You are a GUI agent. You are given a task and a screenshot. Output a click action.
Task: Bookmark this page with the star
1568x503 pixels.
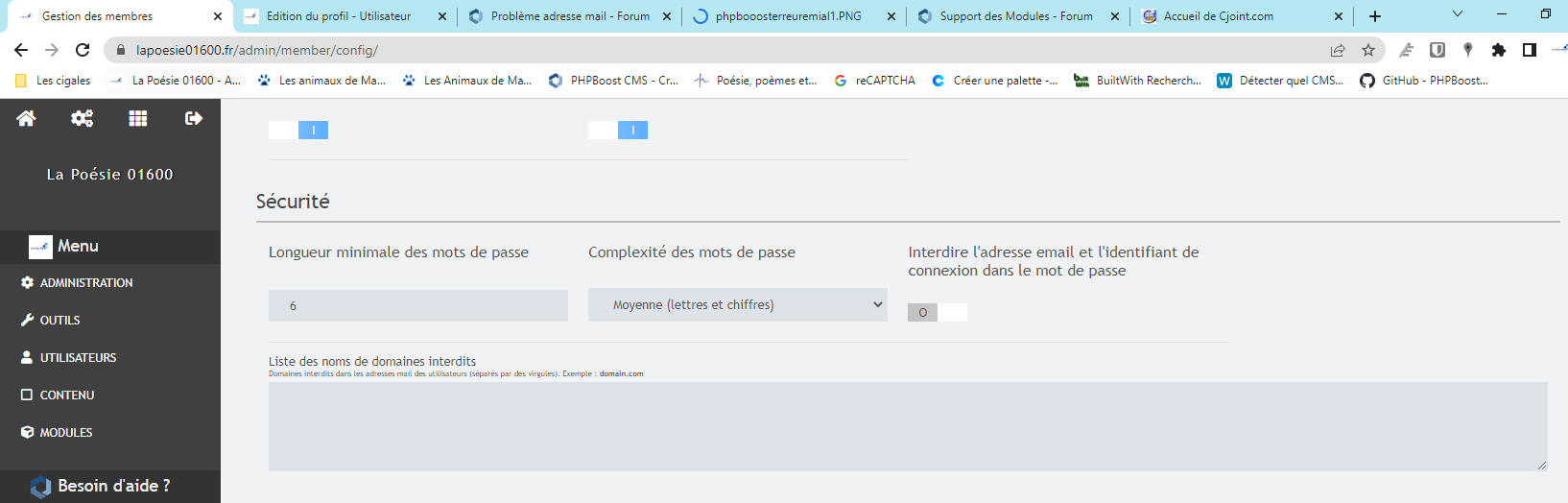click(x=1368, y=50)
